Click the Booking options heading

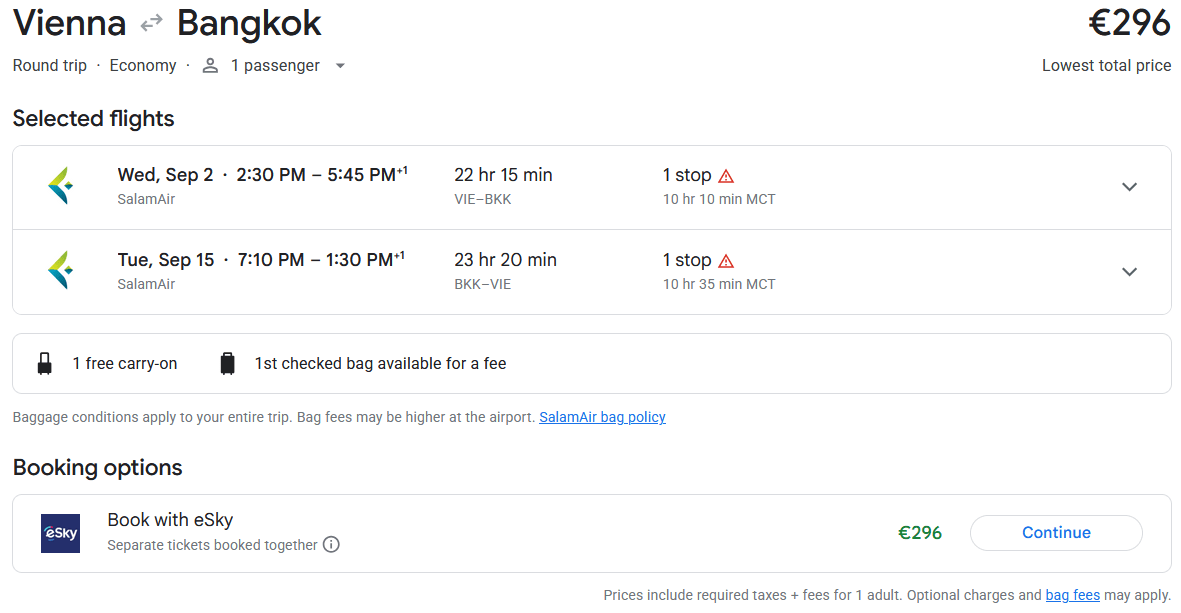tap(97, 468)
